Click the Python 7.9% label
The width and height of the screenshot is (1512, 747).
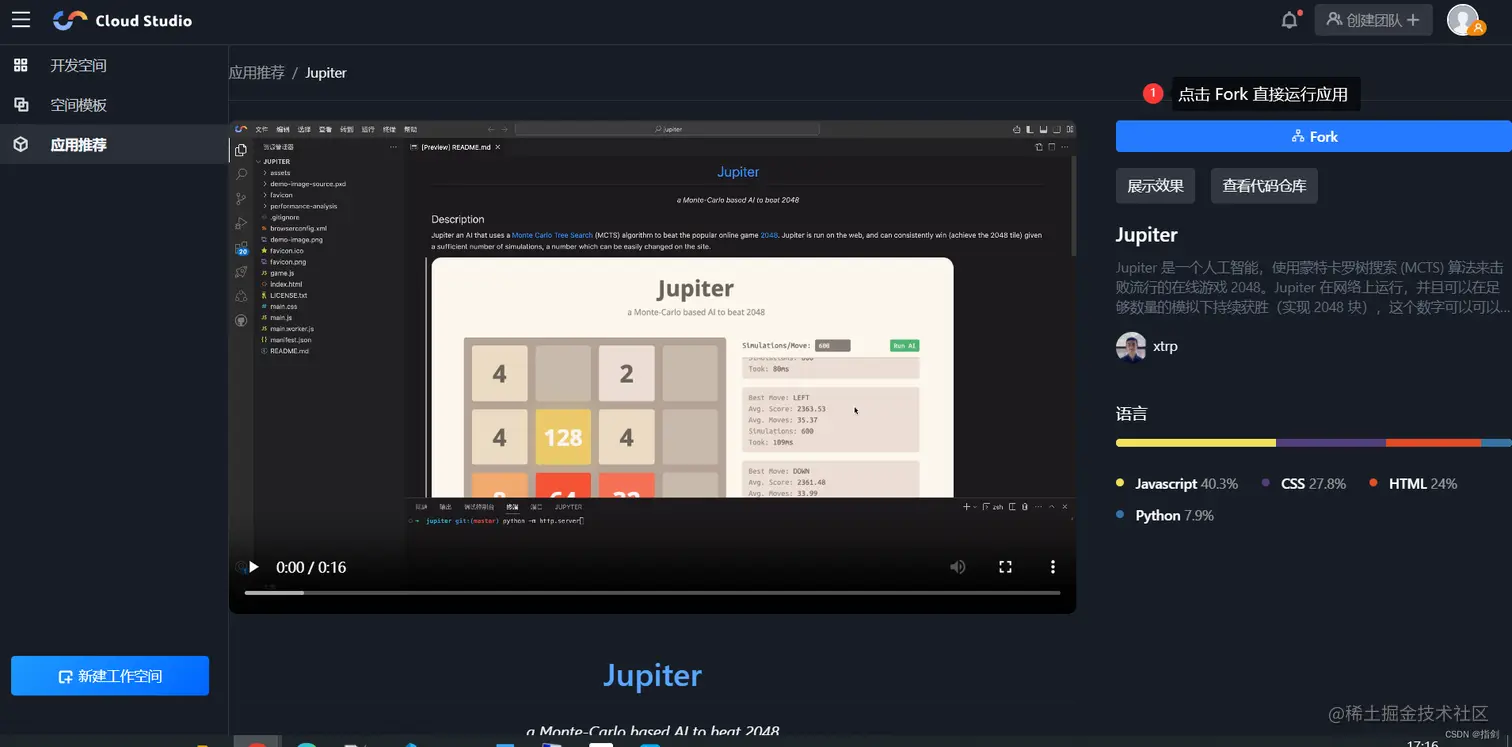click(1174, 516)
